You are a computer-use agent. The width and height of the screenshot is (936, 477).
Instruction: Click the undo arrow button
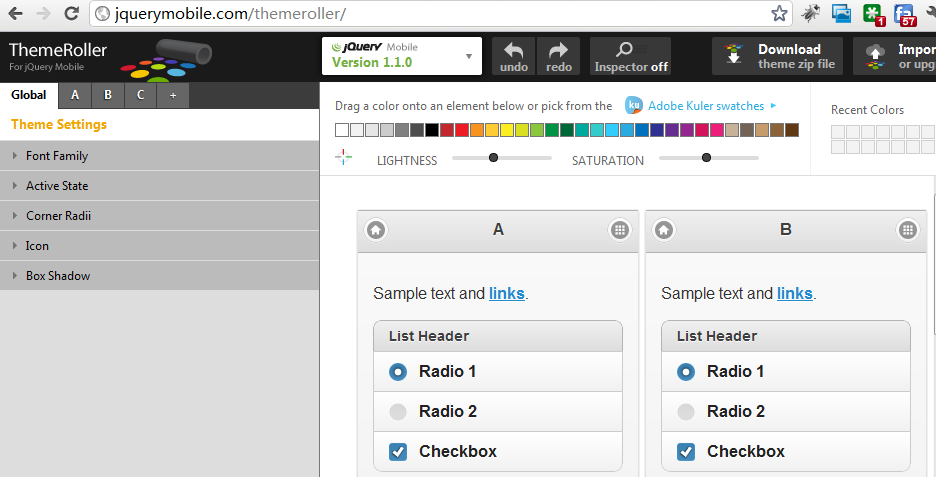(x=514, y=57)
